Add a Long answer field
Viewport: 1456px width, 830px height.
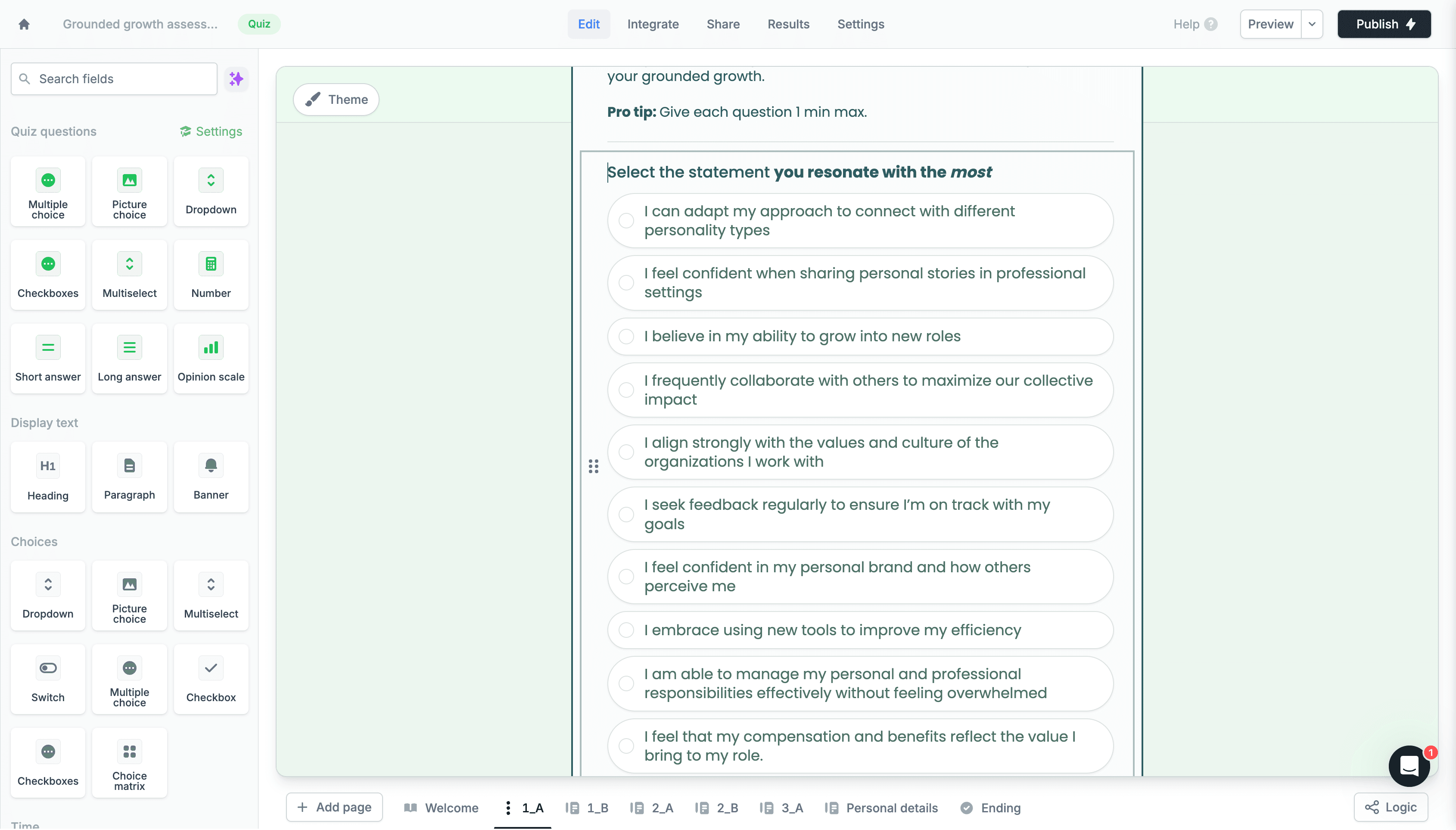(129, 359)
